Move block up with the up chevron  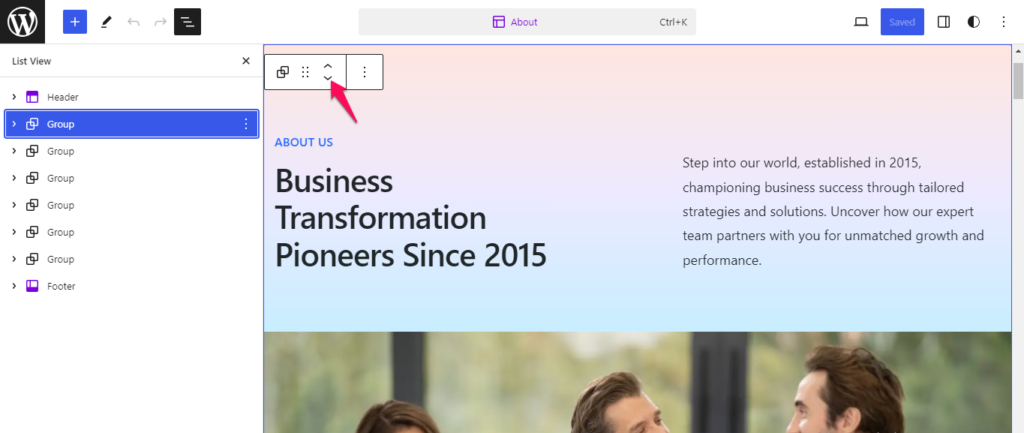pyautogui.click(x=328, y=67)
